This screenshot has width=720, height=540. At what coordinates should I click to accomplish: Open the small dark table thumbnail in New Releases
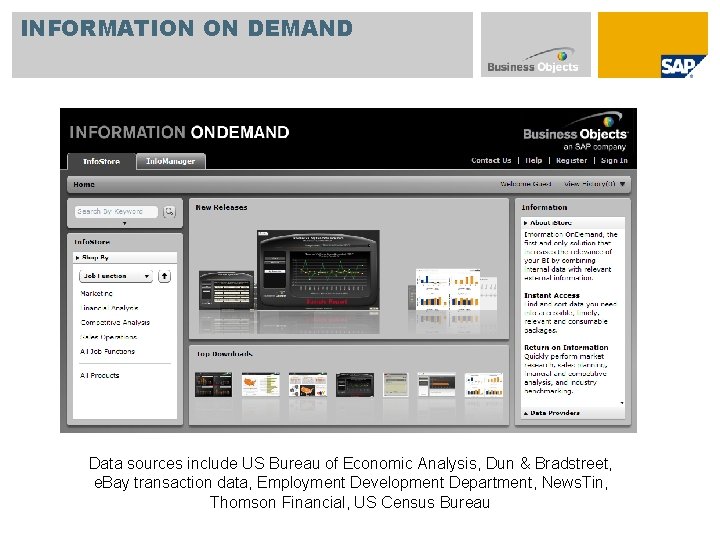226,290
